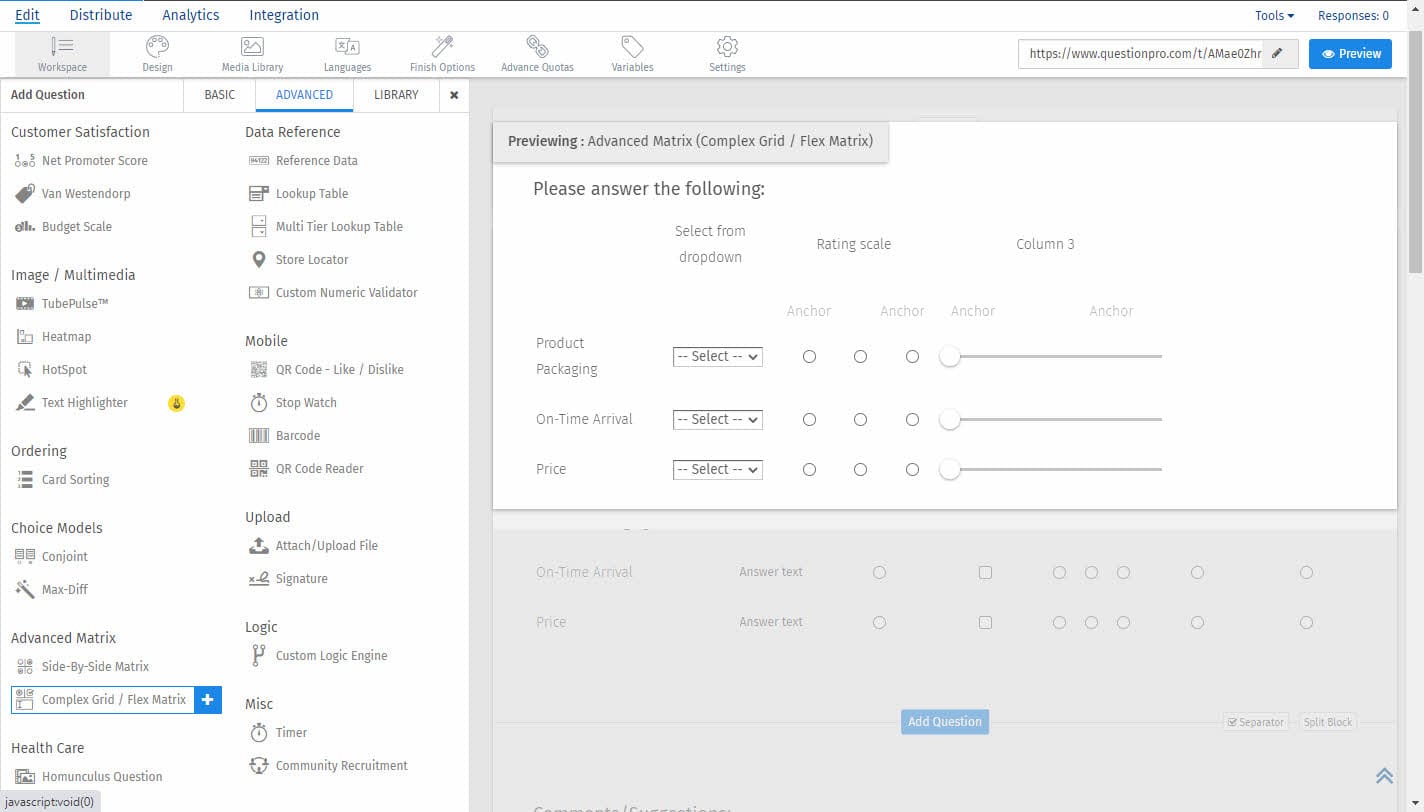Choose the Net Promoter Score question type
This screenshot has height=812, width=1424.
click(94, 161)
